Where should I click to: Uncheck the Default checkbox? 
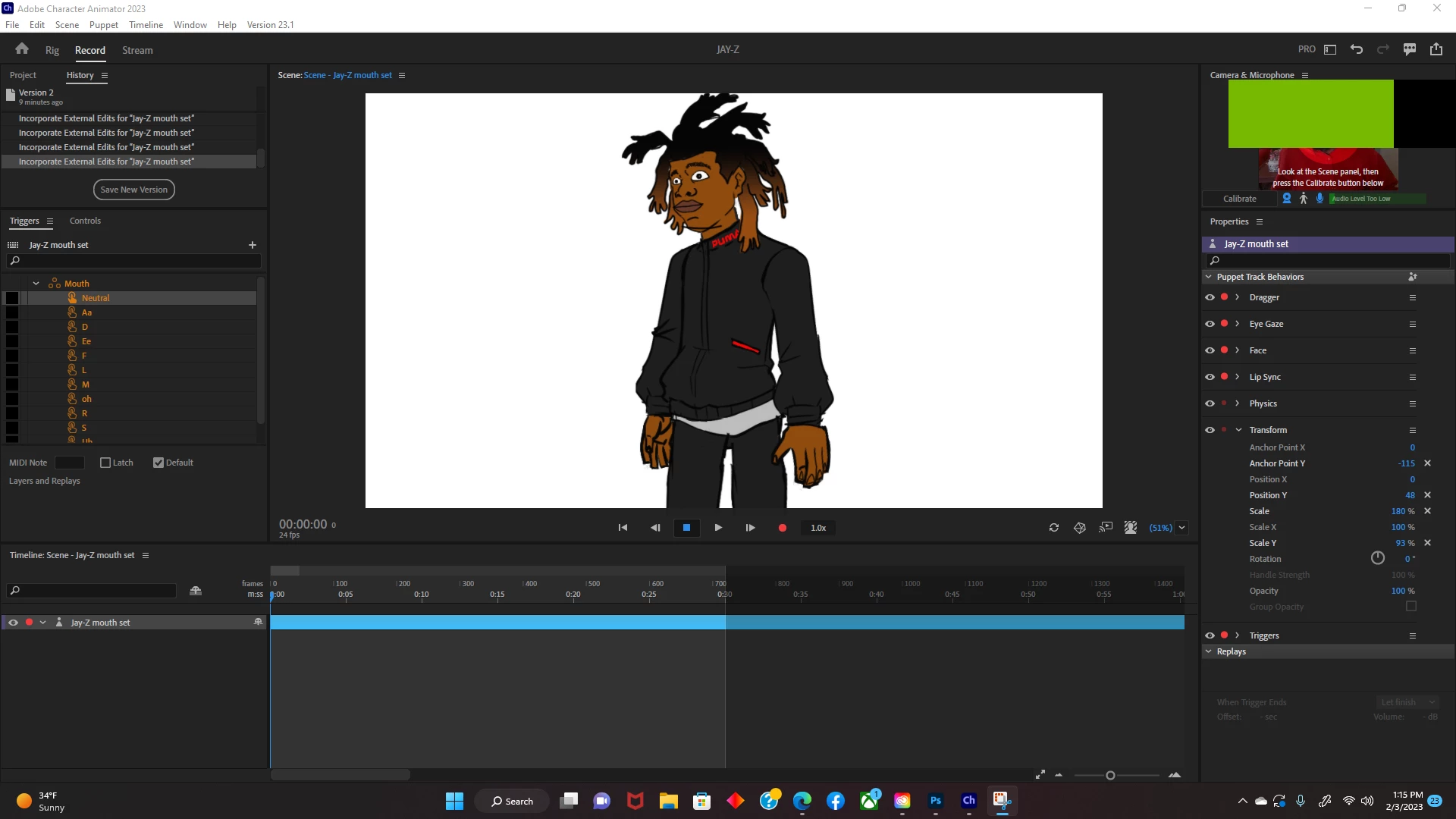tap(158, 463)
